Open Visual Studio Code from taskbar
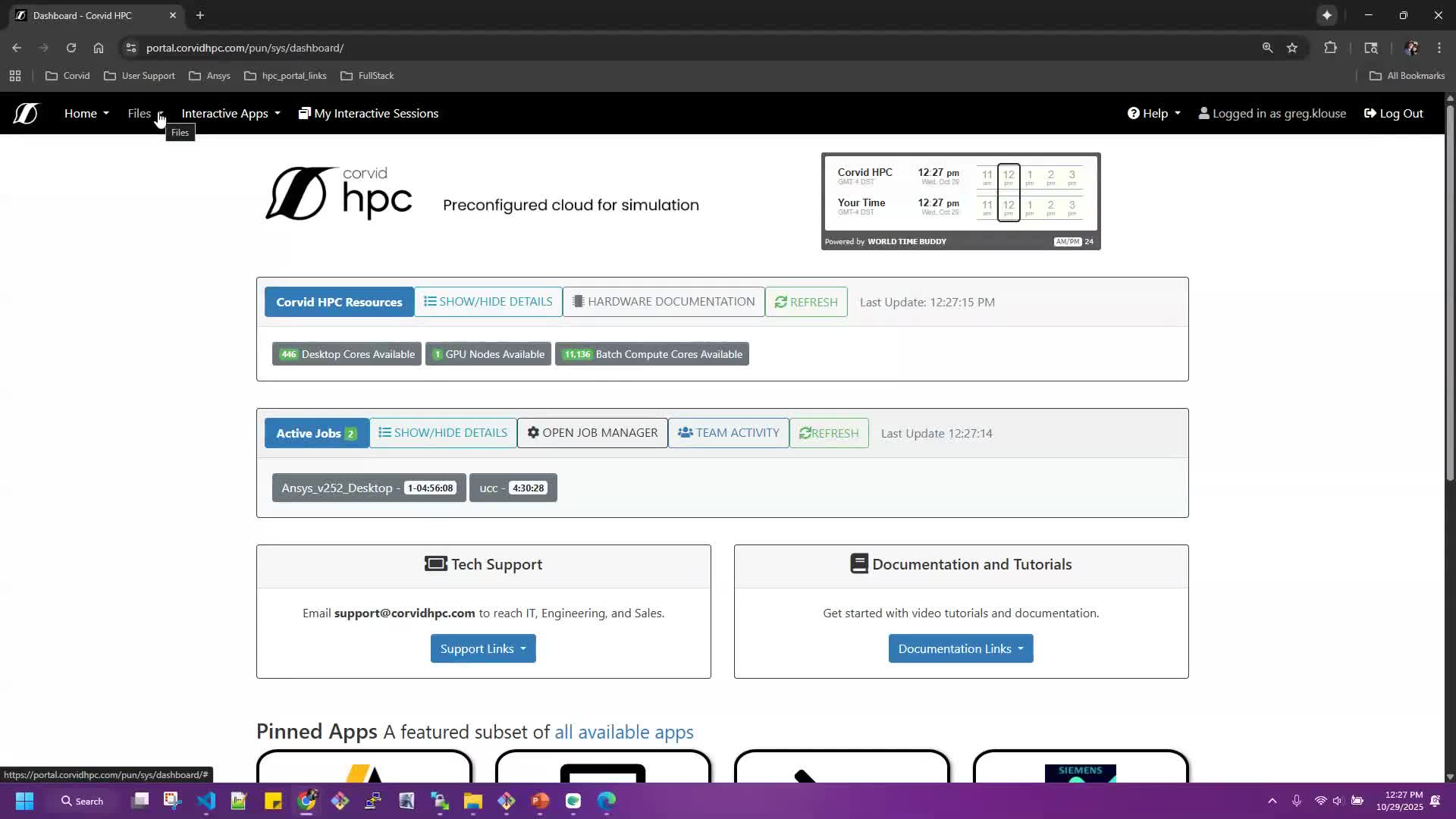This screenshot has height=819, width=1456. point(206,801)
